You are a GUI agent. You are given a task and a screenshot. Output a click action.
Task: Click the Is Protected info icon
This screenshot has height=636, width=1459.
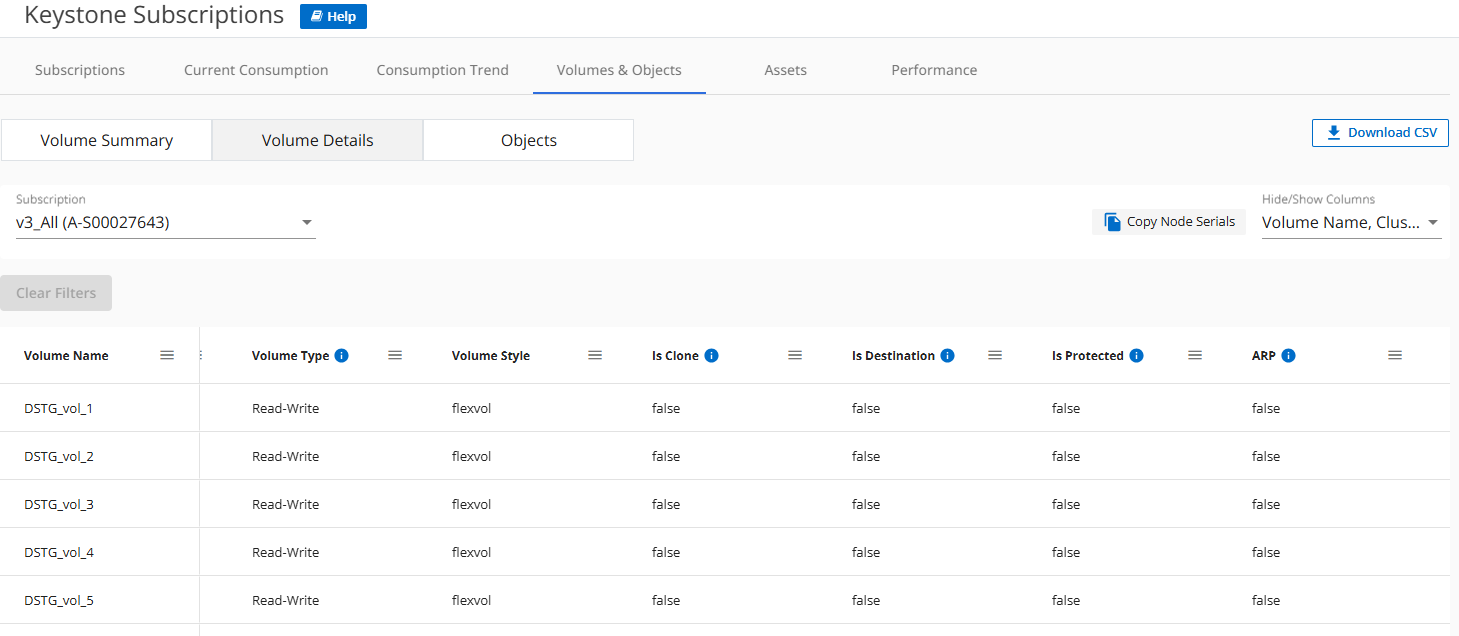1137,356
